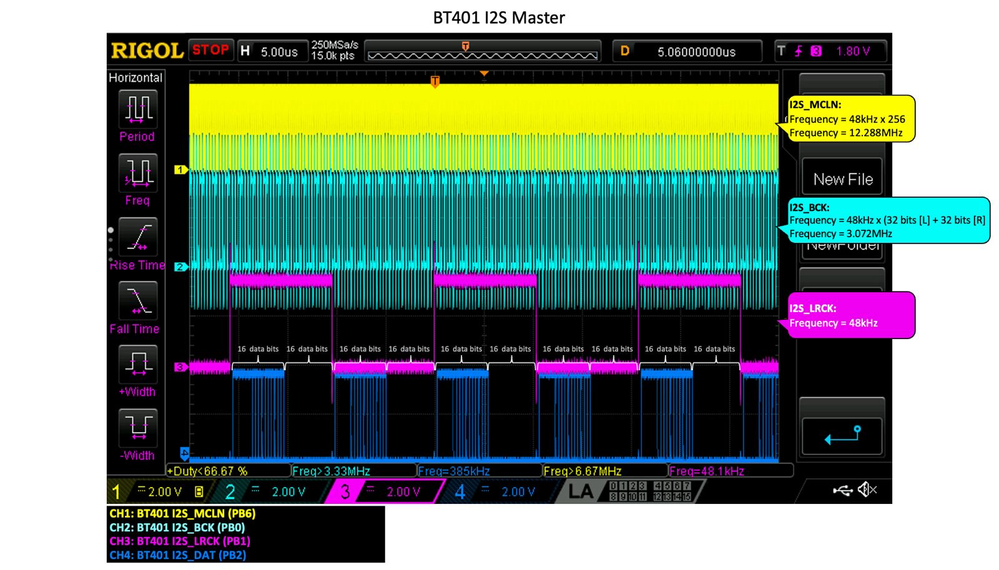This screenshot has width=999, height=570.
Task: Click the yellow I2S_MCLN annotation box
Action: tap(851, 118)
